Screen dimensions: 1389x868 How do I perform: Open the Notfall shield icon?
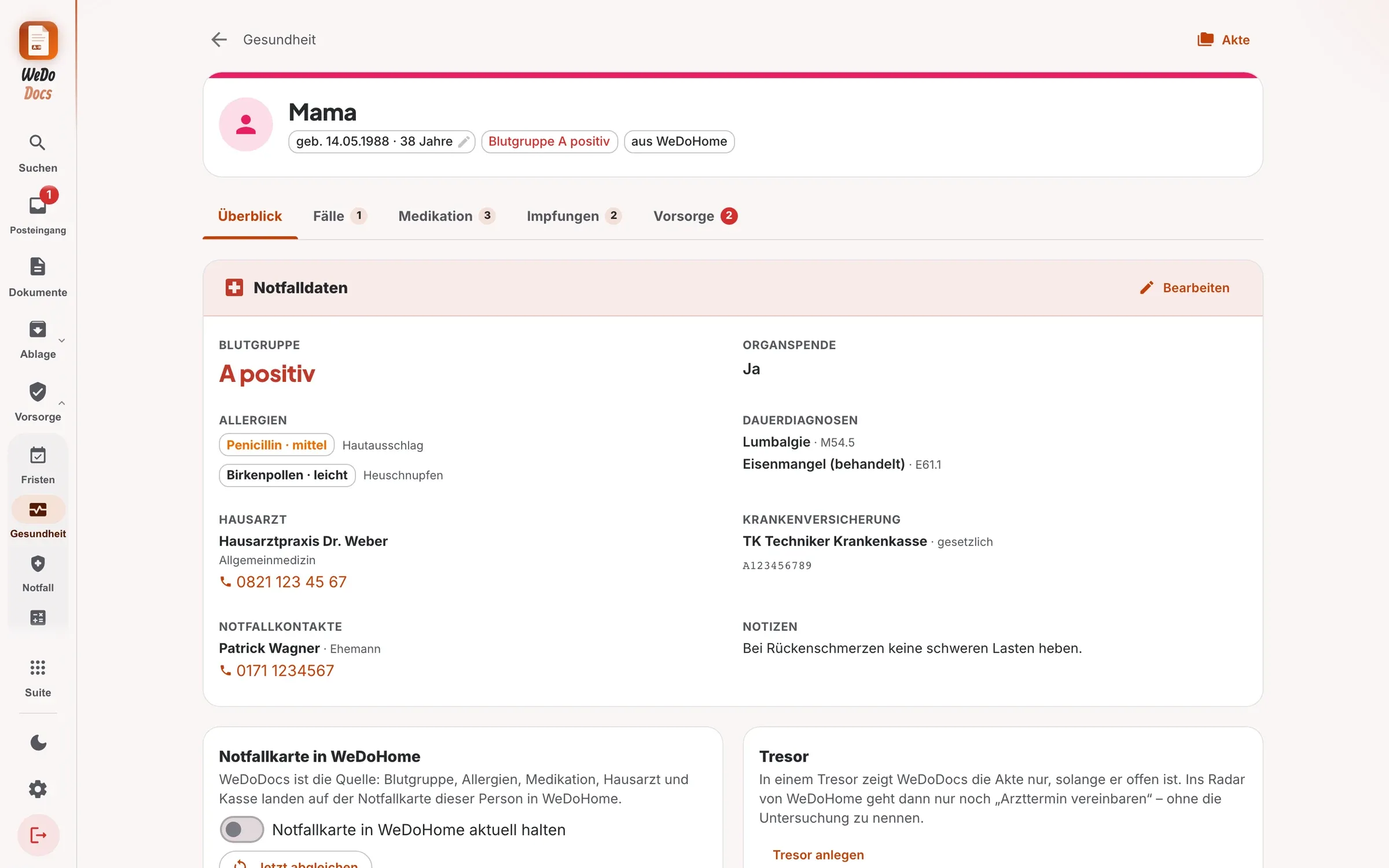tap(38, 564)
